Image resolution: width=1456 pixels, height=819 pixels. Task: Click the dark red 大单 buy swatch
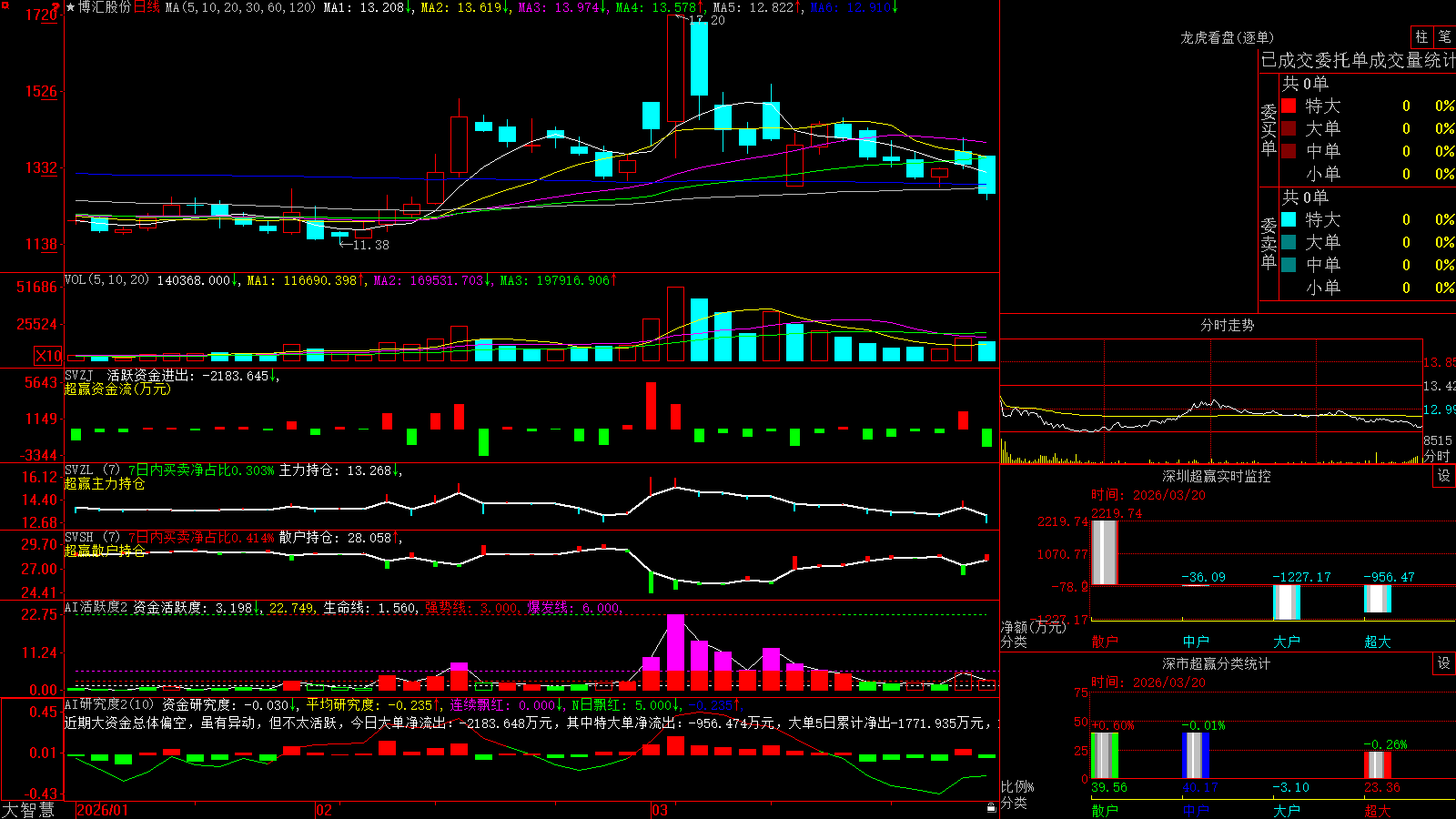(1289, 128)
